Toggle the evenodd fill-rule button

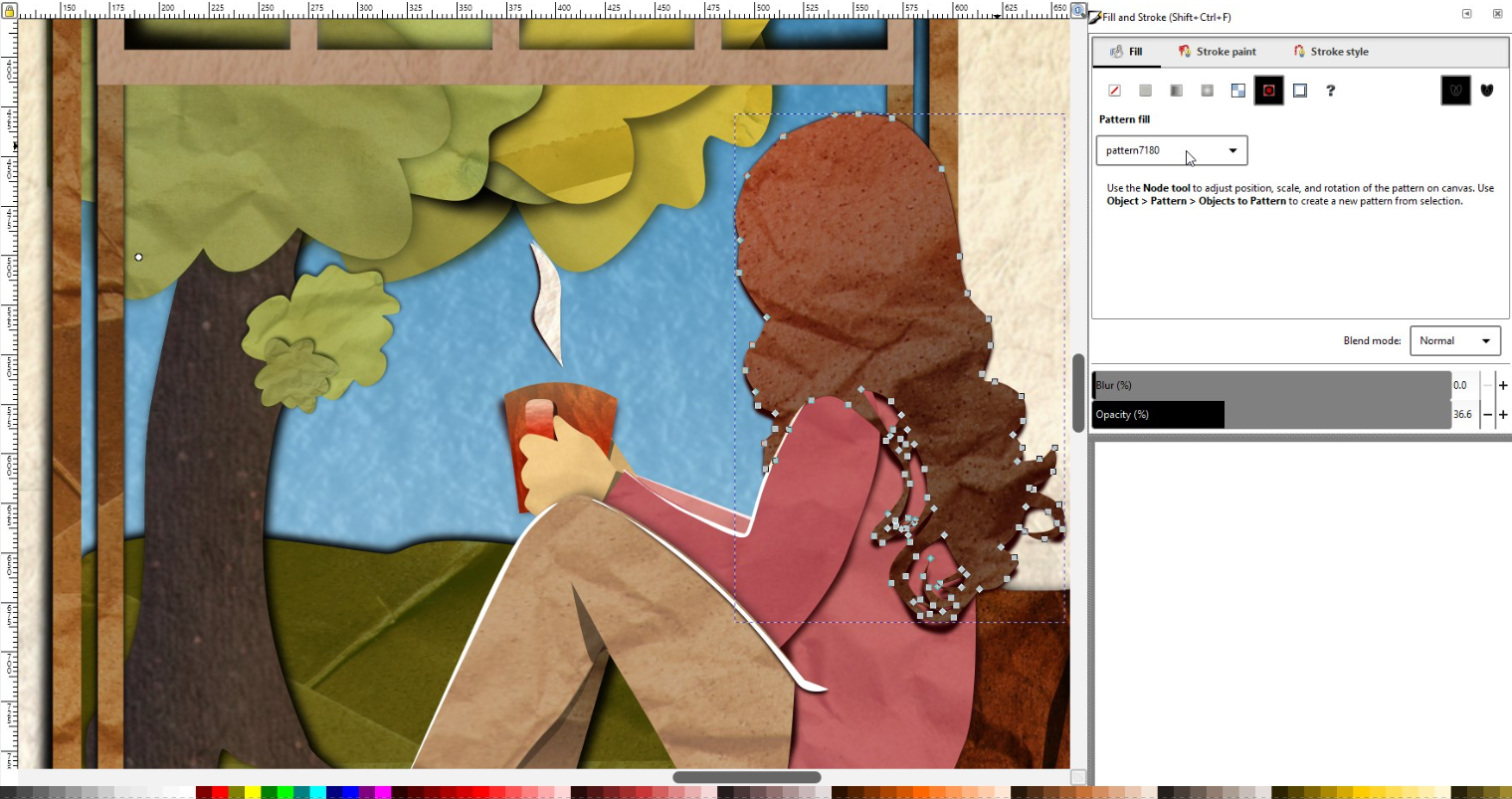1455,91
